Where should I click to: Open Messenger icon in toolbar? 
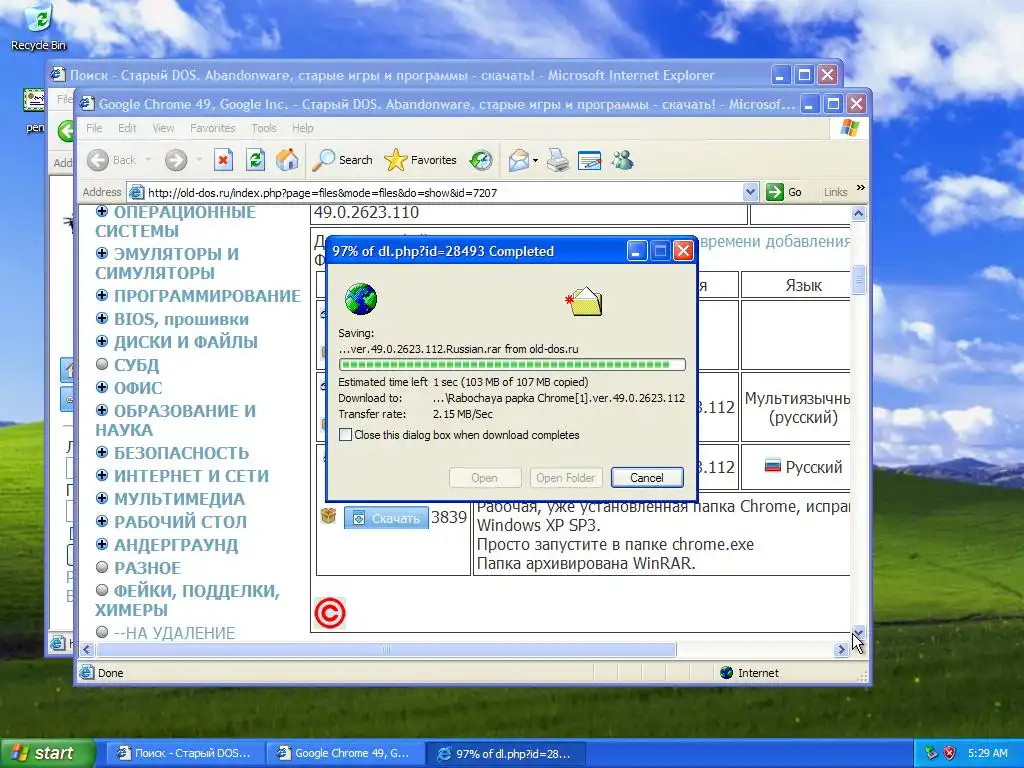pos(622,160)
